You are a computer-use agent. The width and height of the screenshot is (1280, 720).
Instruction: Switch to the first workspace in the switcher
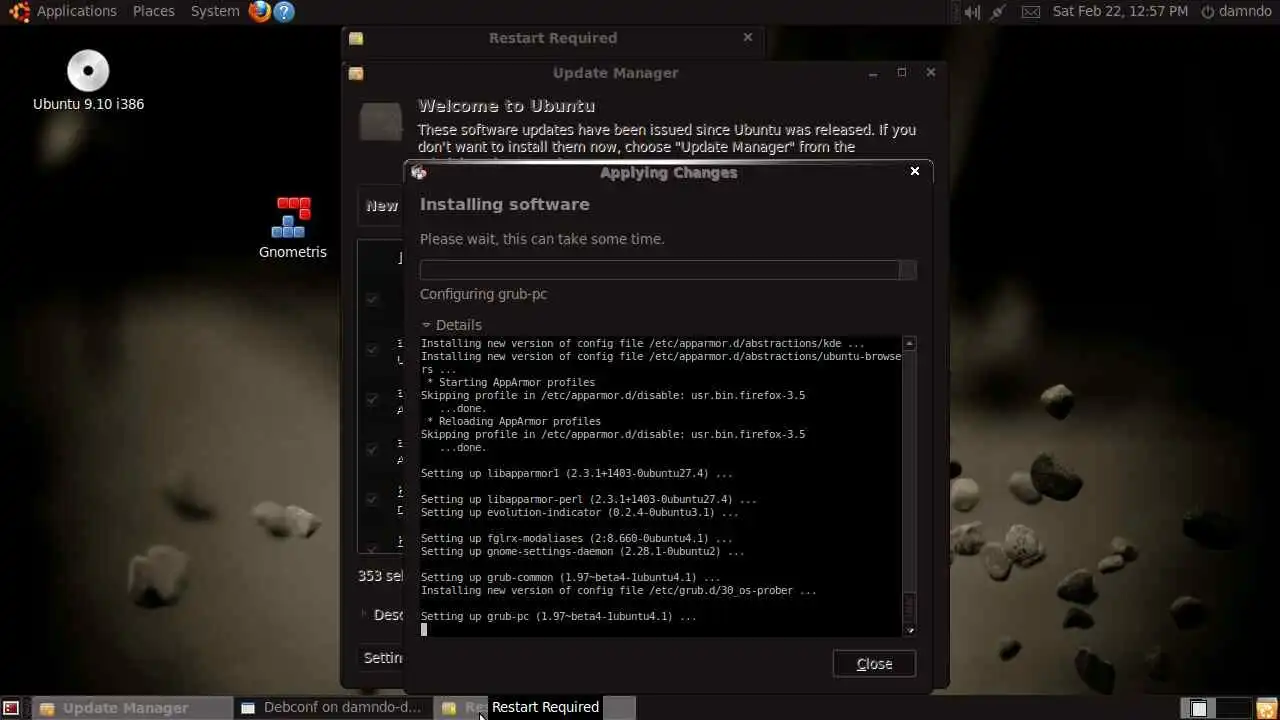pos(1197,708)
